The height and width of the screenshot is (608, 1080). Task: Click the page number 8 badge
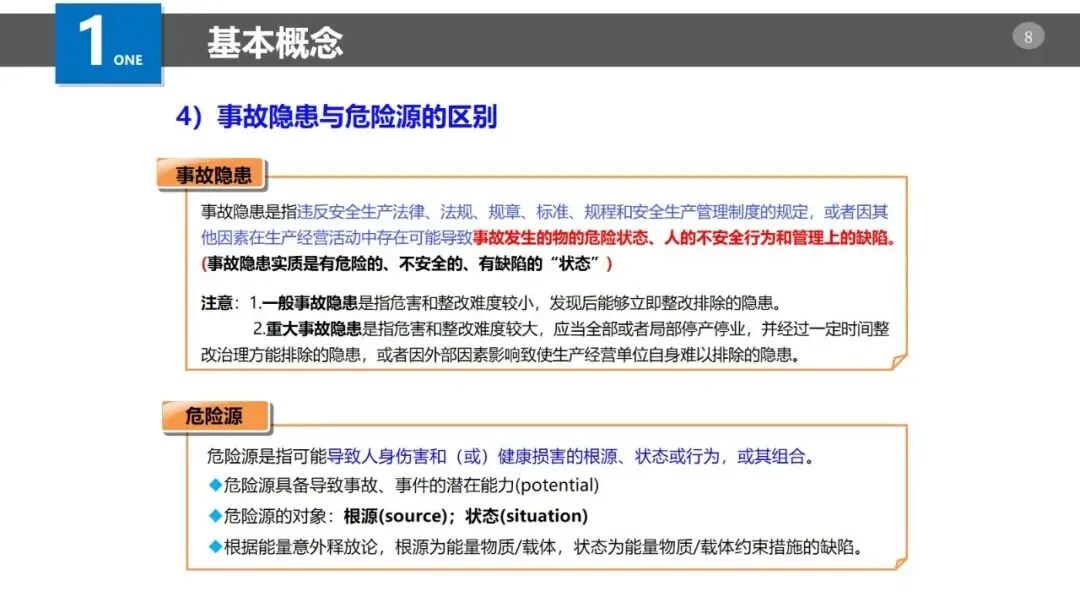coord(1028,36)
